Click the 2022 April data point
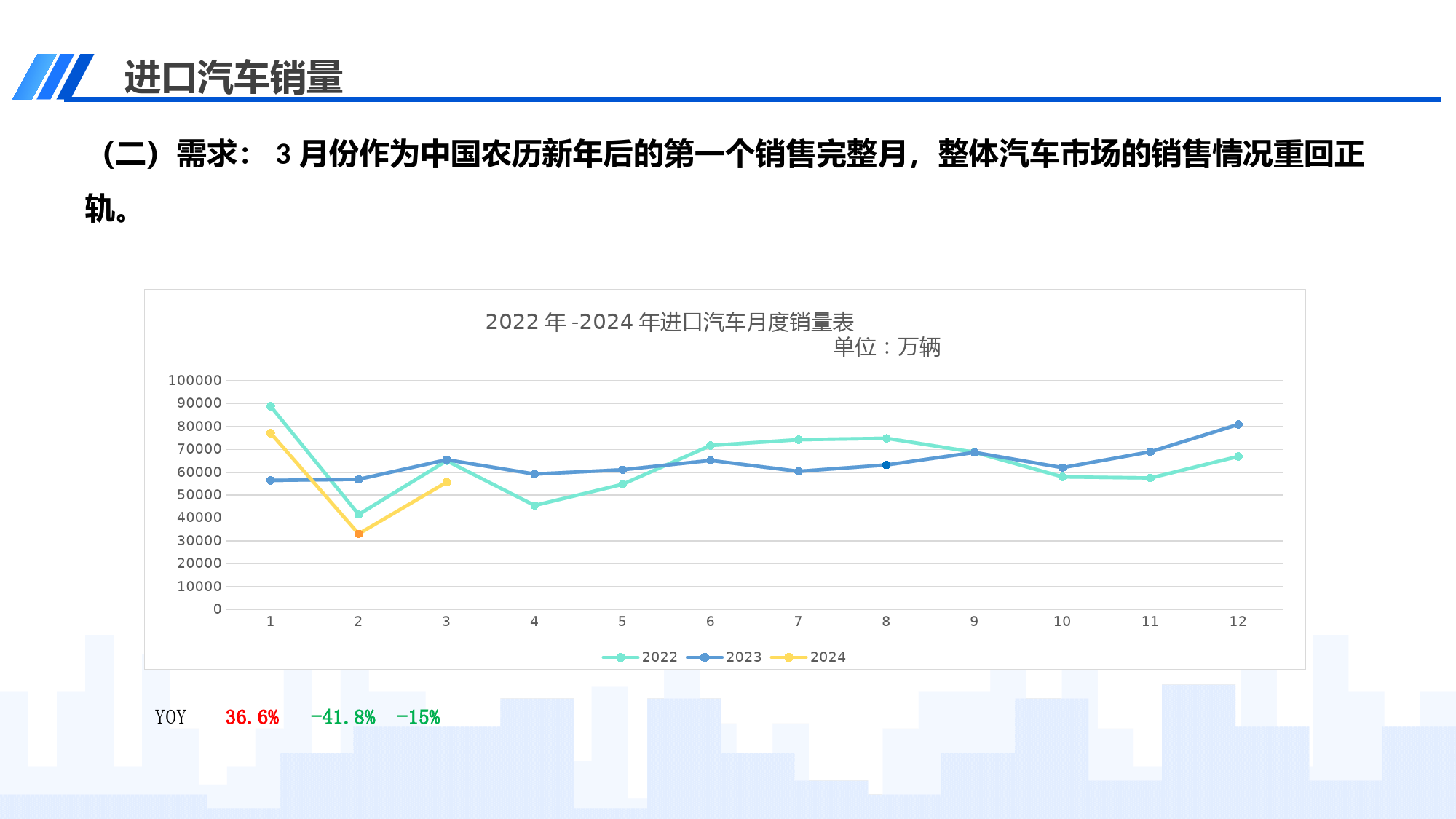The image size is (1456, 819). (534, 505)
